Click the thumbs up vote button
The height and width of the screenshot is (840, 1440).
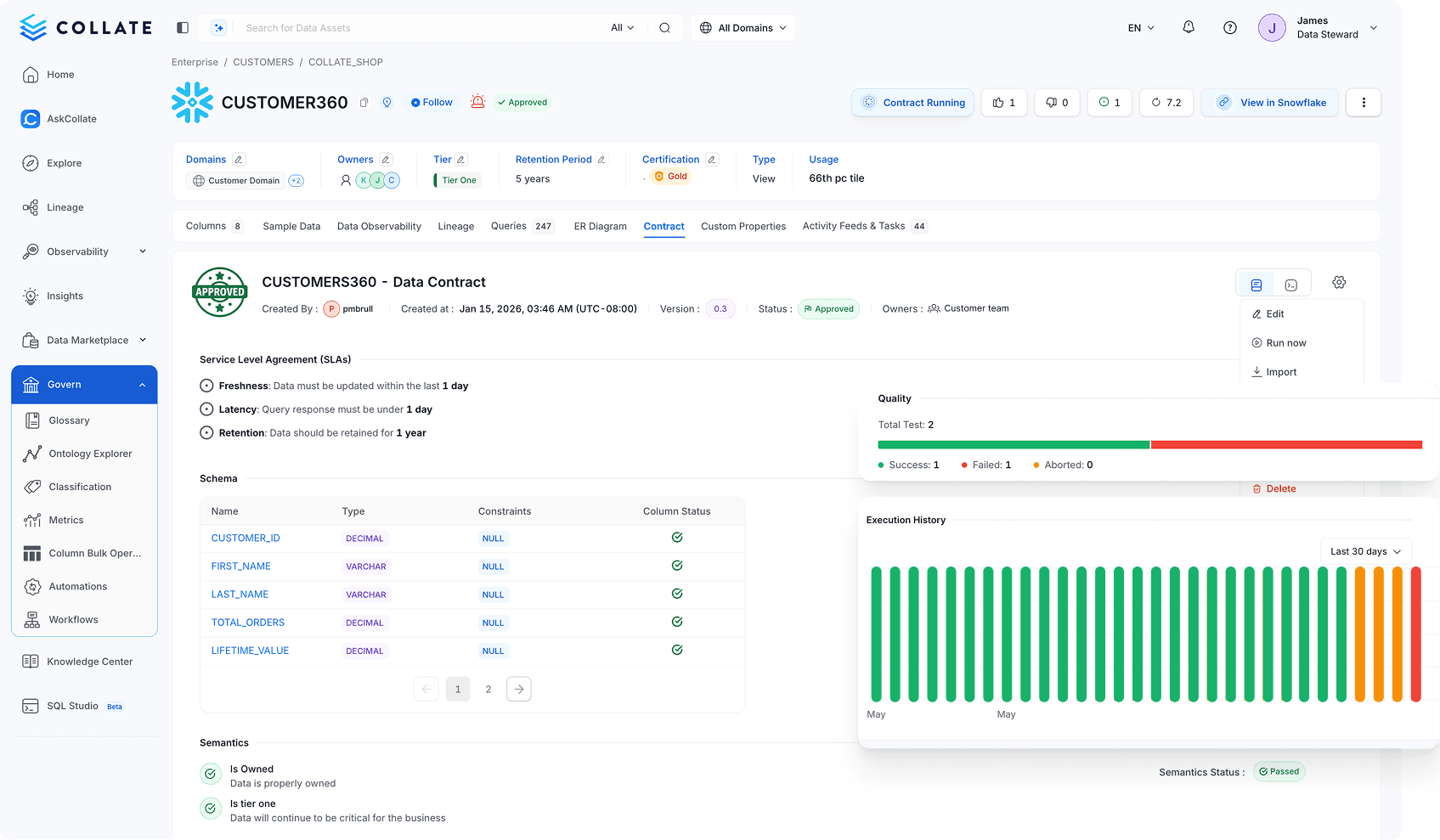pyautogui.click(x=1004, y=103)
